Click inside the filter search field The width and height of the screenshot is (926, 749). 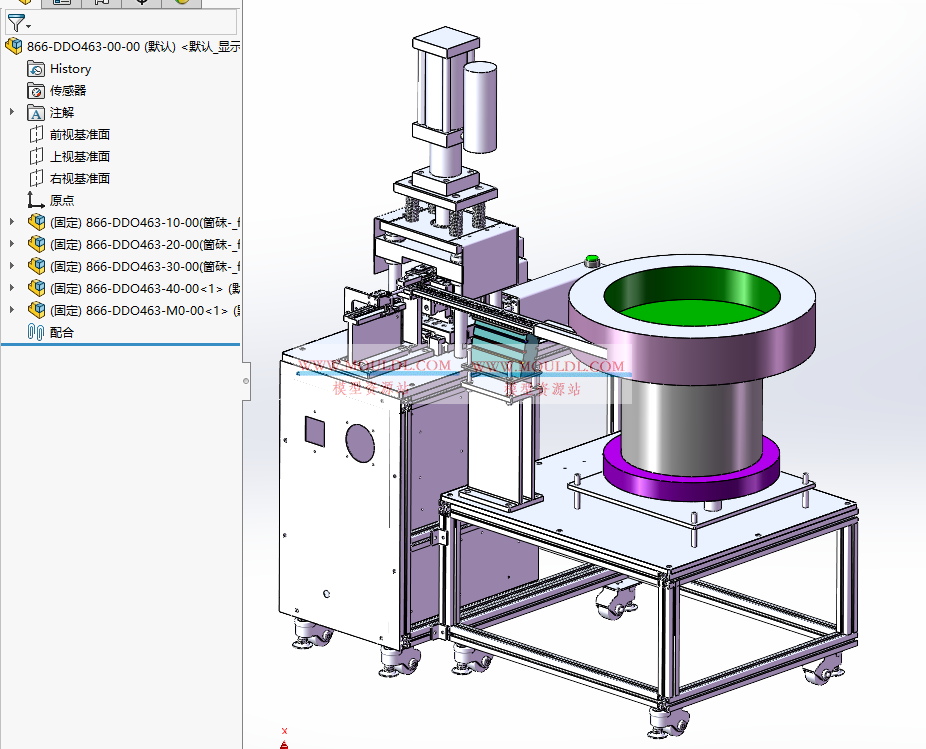click(130, 22)
